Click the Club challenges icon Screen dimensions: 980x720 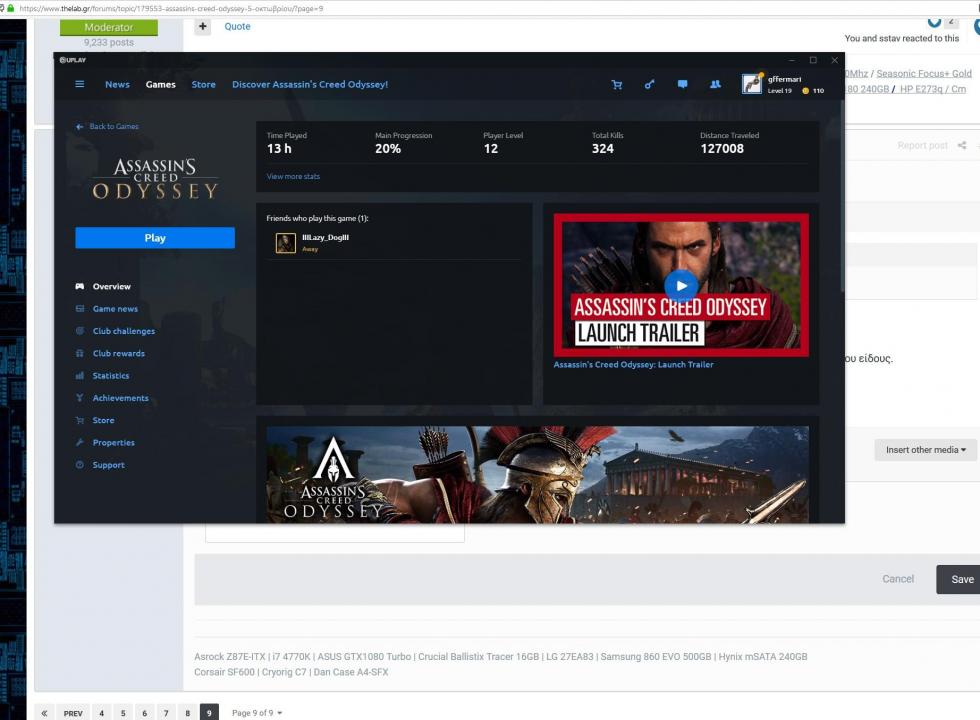pos(79,331)
